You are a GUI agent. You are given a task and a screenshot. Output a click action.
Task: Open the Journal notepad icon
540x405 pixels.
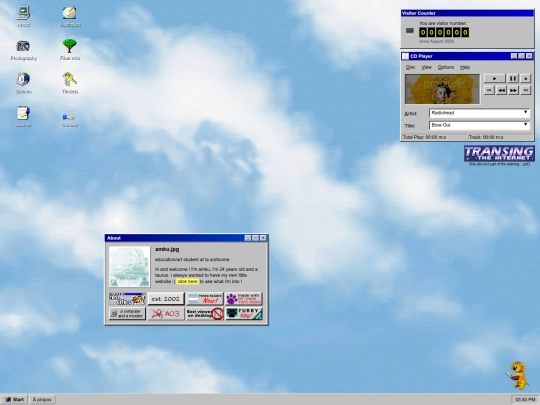(x=23, y=117)
